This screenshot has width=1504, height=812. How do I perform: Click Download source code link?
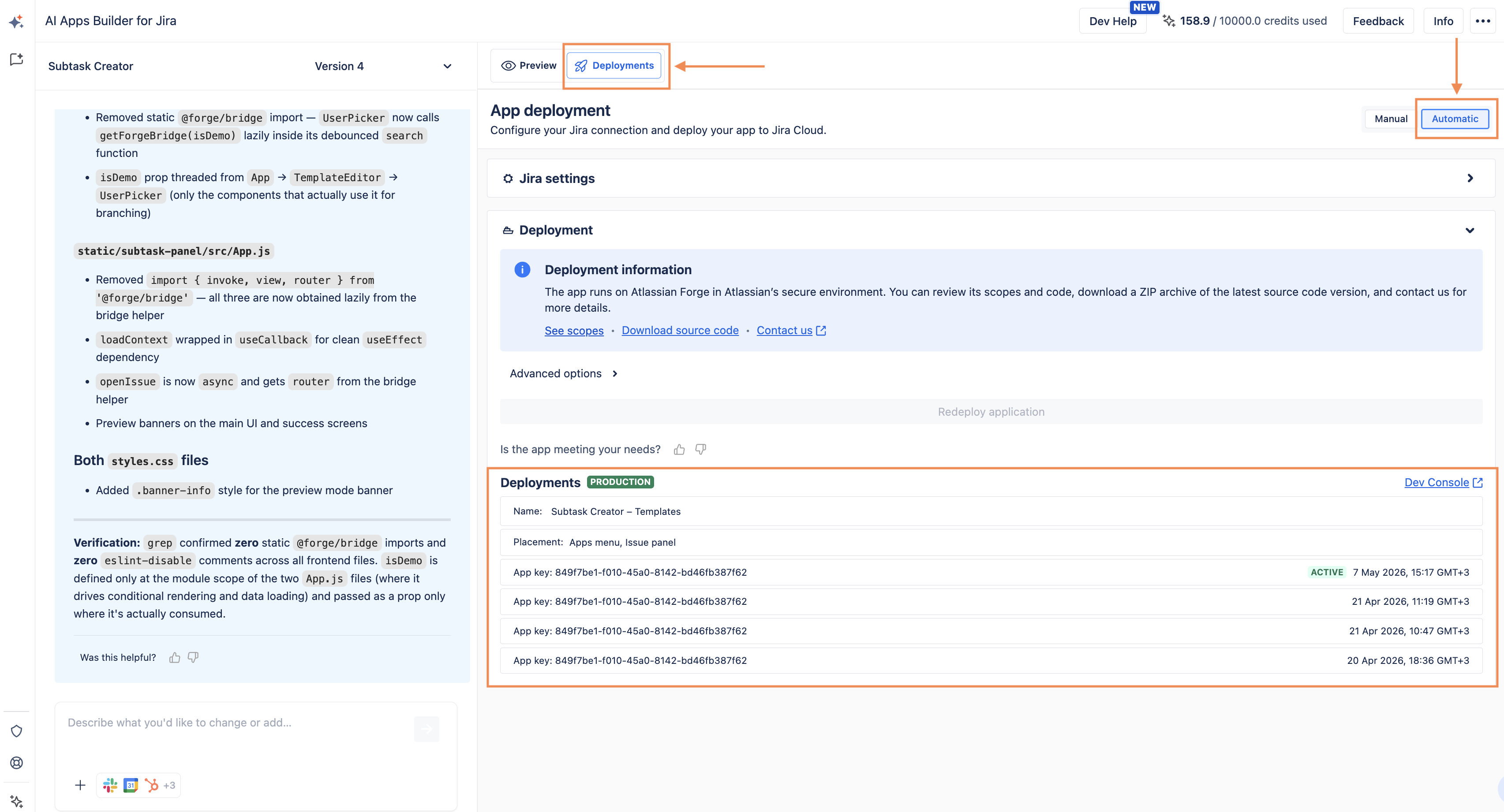click(680, 331)
